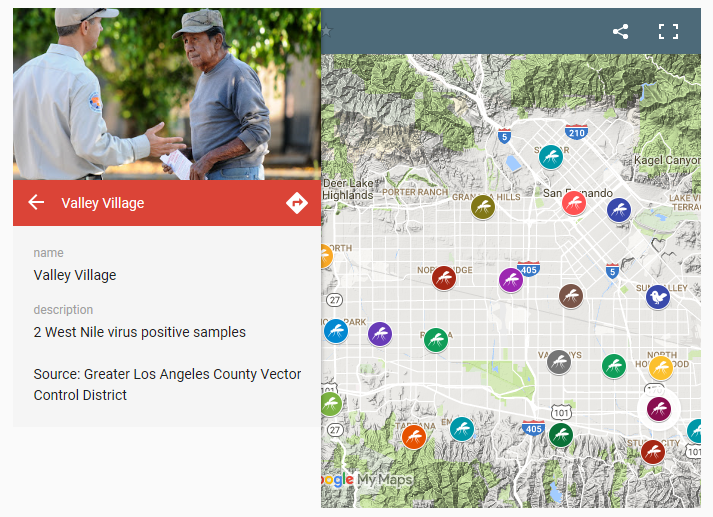This screenshot has width=713, height=517.
Task: Click the Valley Village title in the red header
Action: 103,203
